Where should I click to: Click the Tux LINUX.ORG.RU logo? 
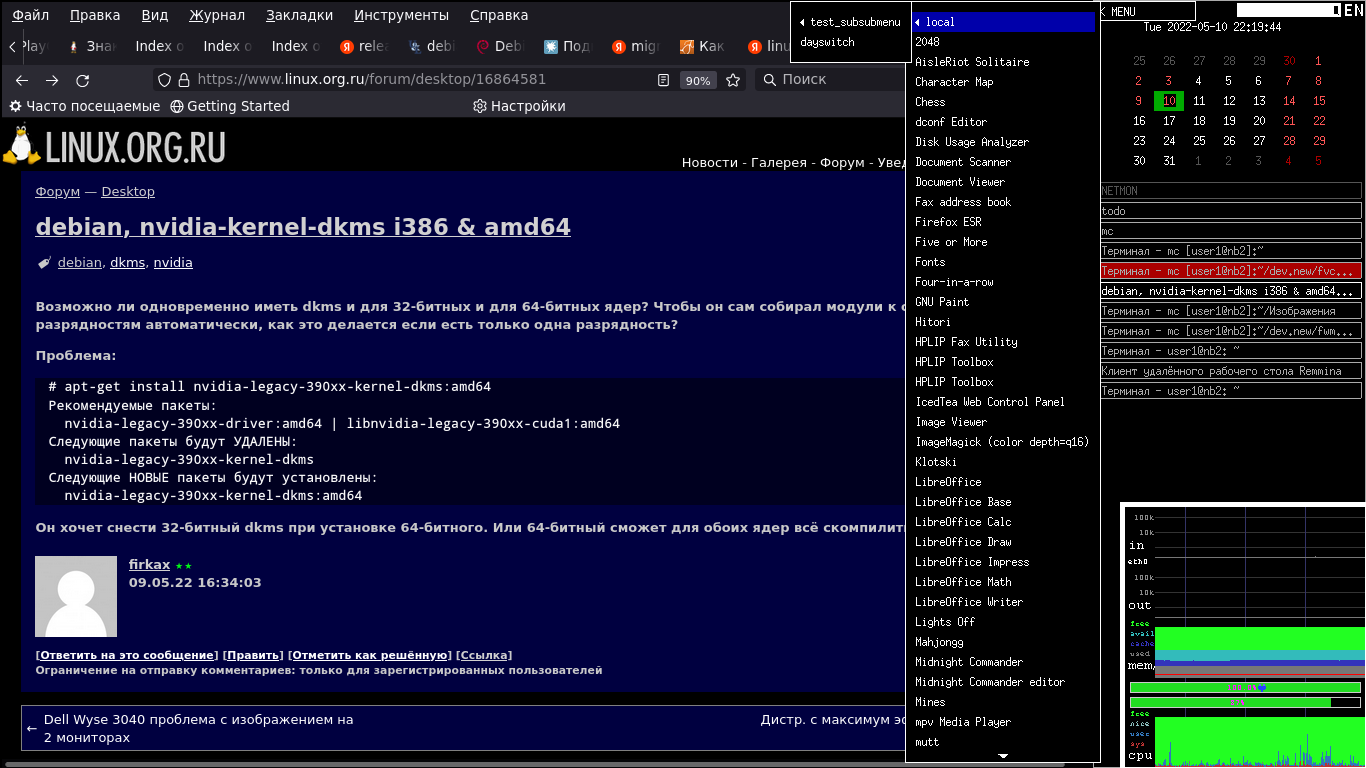(x=114, y=146)
